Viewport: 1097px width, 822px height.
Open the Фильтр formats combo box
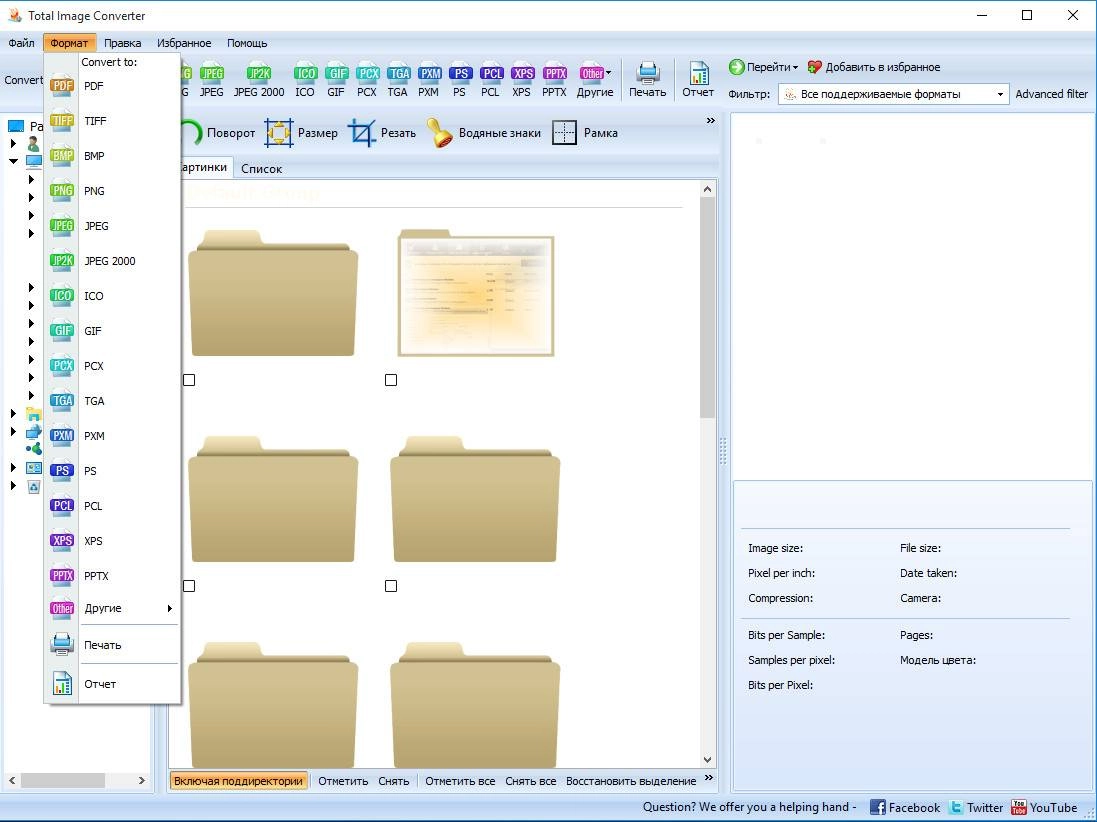tap(893, 94)
